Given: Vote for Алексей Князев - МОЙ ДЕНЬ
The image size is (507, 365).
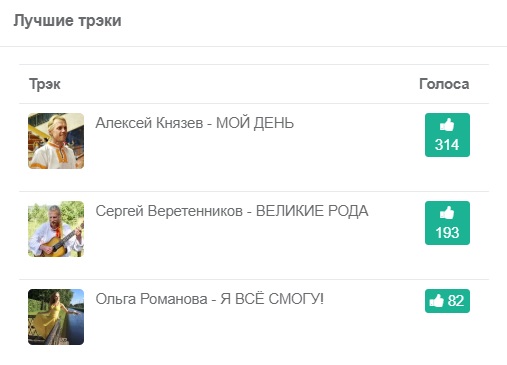Looking at the screenshot, I should click(447, 135).
